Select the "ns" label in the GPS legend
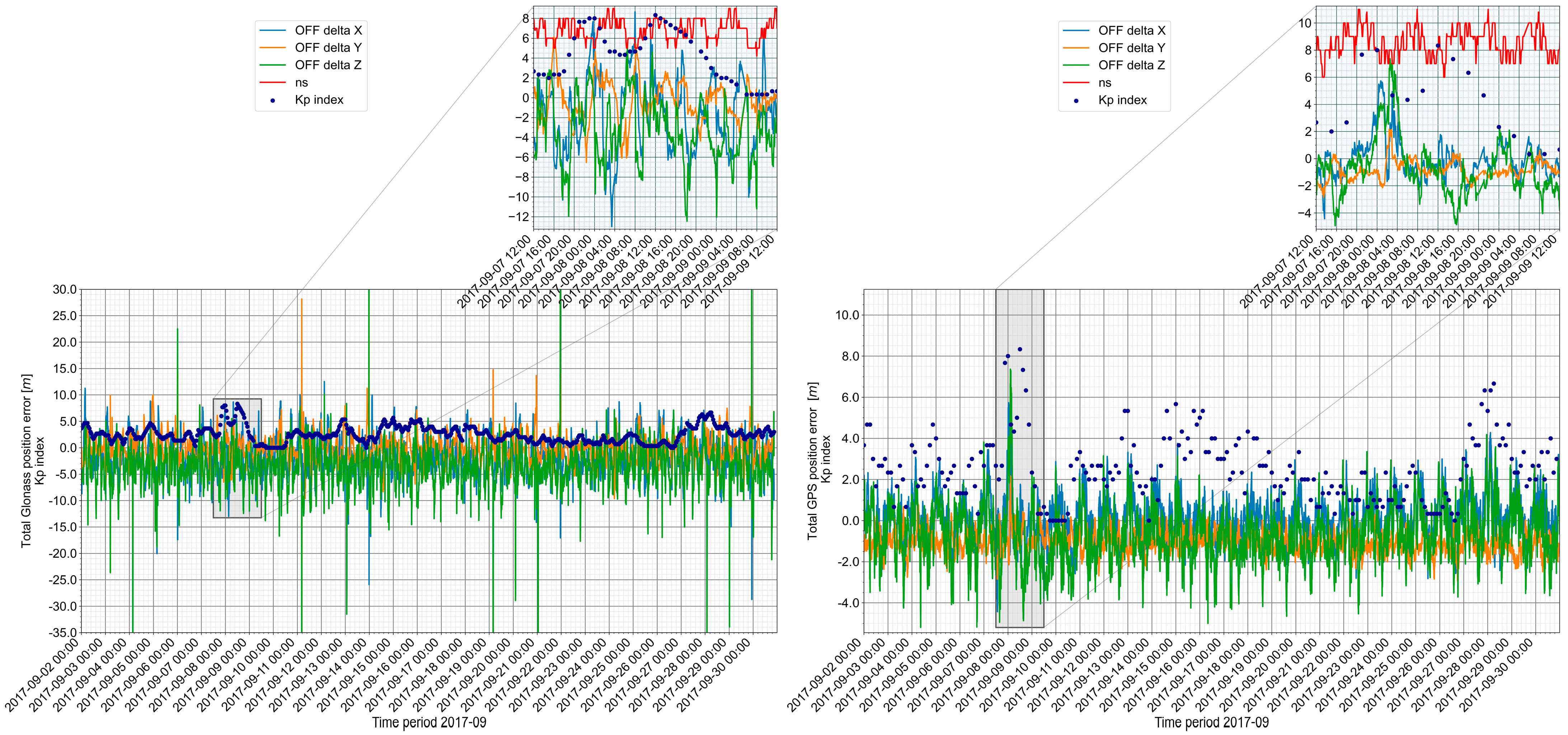 click(x=1105, y=83)
